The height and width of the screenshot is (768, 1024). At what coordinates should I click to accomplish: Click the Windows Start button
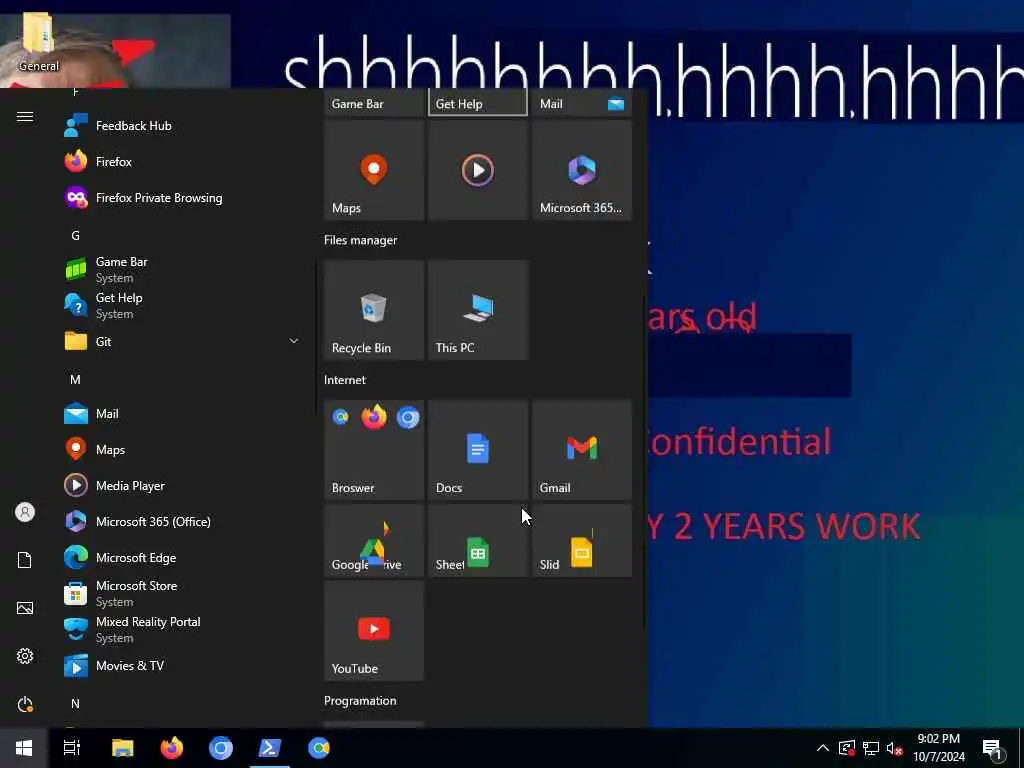click(24, 748)
